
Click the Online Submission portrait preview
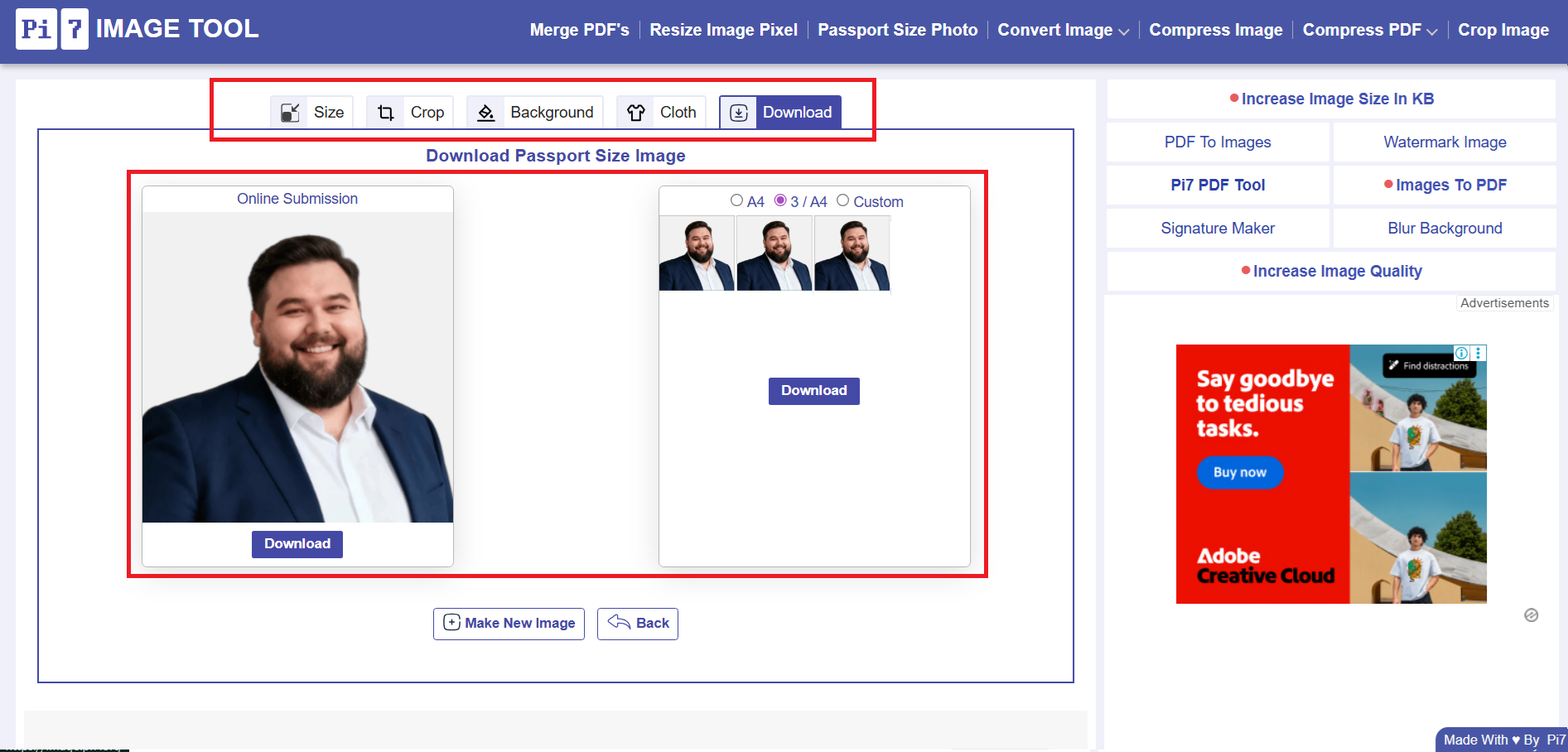tap(297, 368)
